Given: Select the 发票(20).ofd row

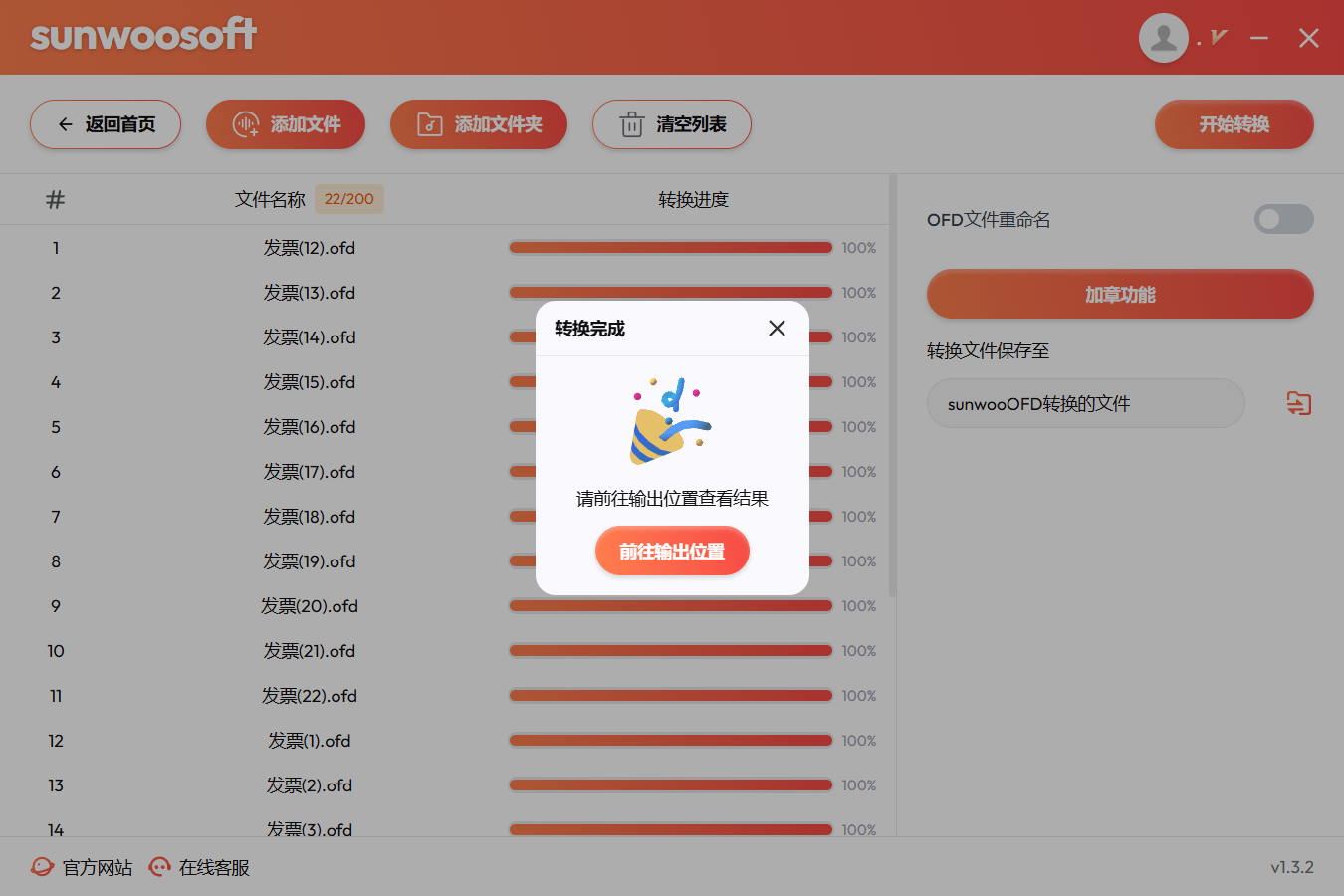Looking at the screenshot, I should click(x=310, y=606).
